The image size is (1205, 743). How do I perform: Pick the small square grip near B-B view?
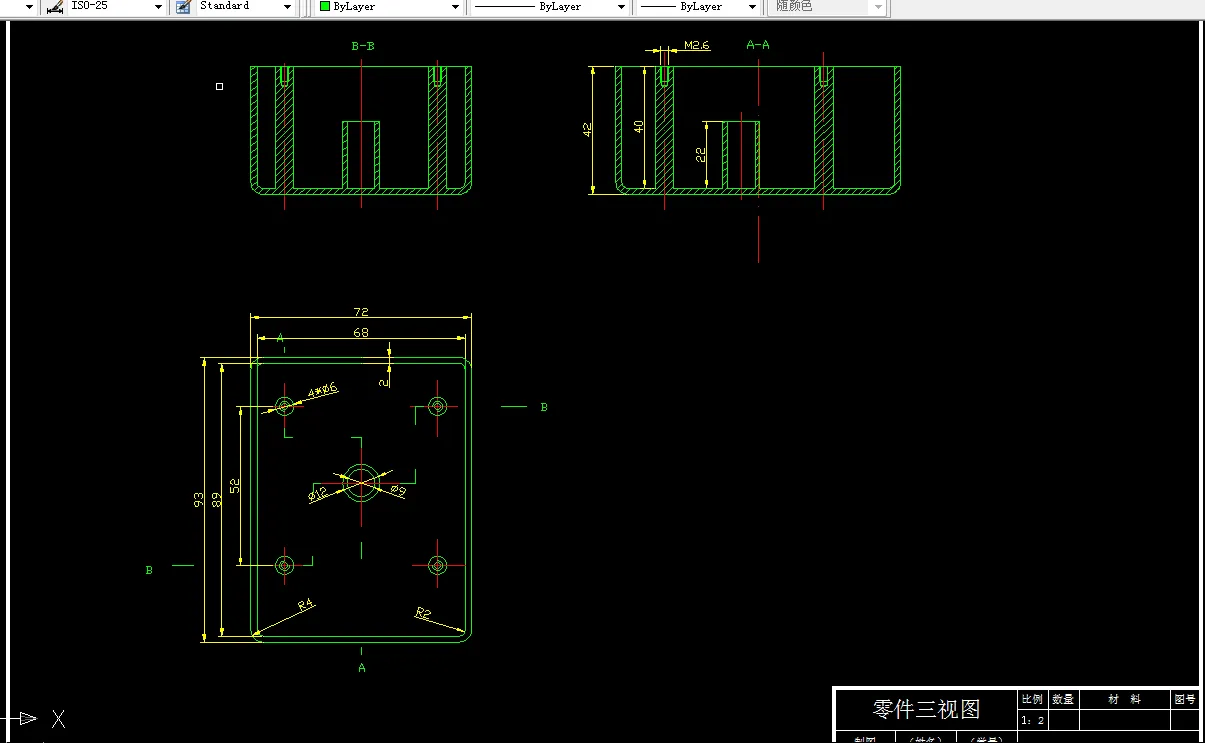[x=220, y=86]
